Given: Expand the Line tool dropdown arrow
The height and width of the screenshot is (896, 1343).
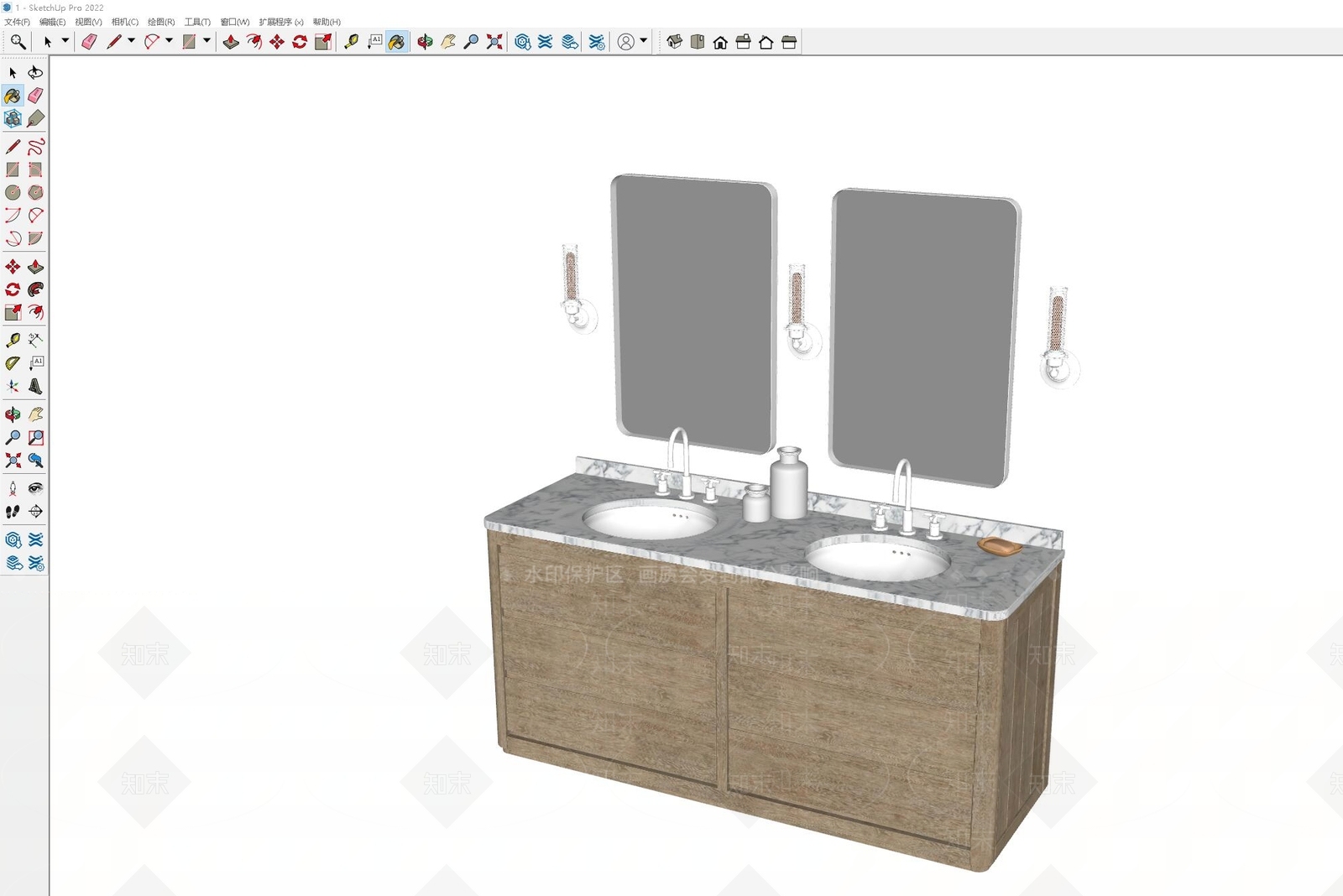Looking at the screenshot, I should coord(131,40).
